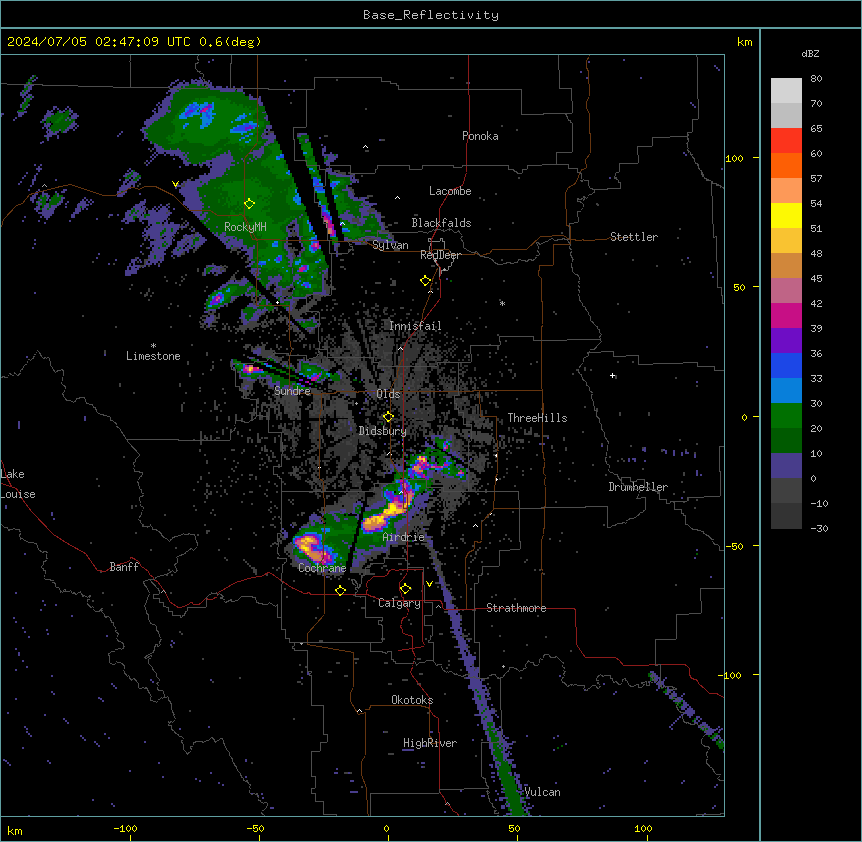Click the Calgary city label
Screen dimensions: 862x842
[x=400, y=603]
